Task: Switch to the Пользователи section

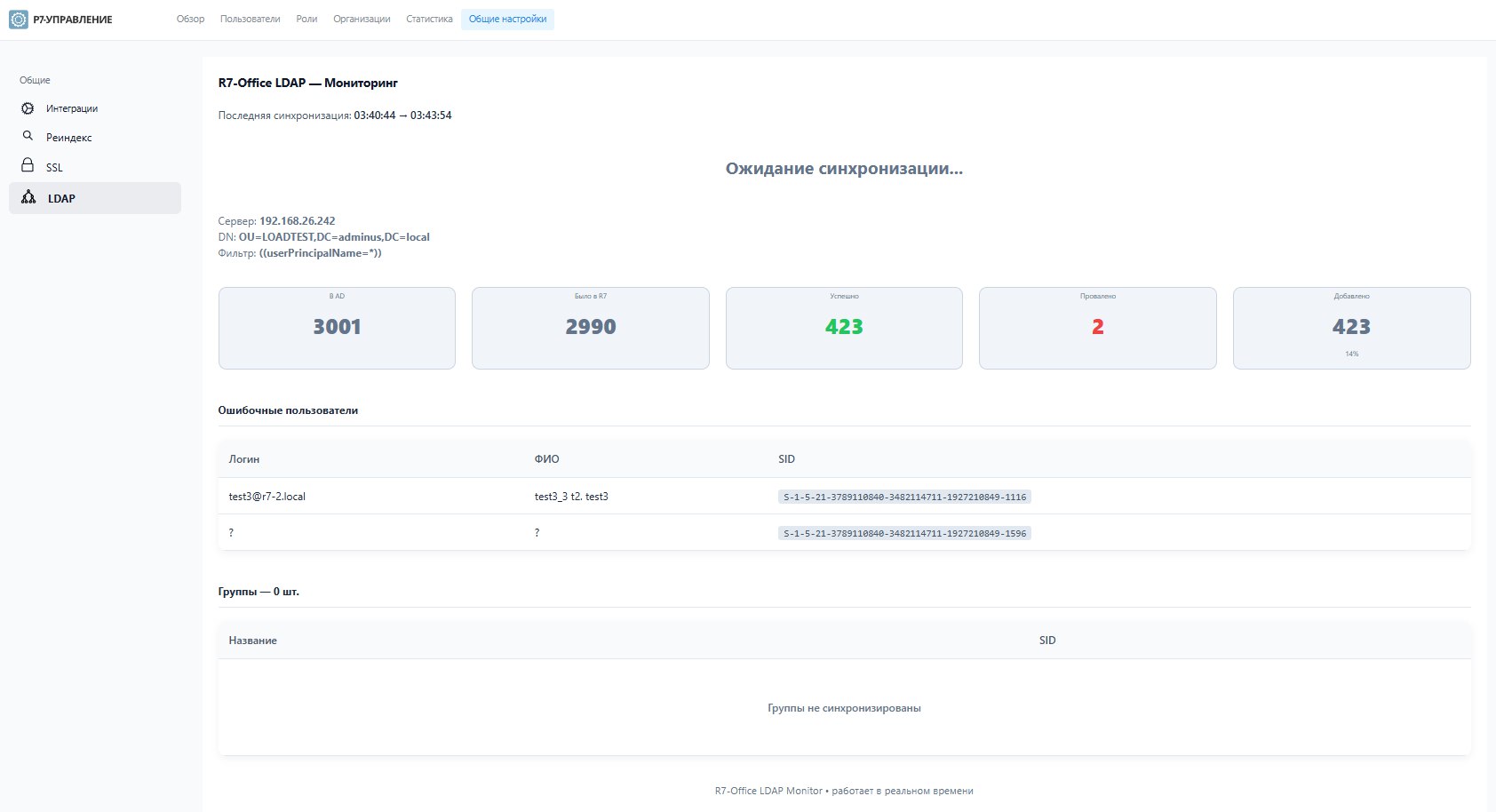Action: point(250,18)
